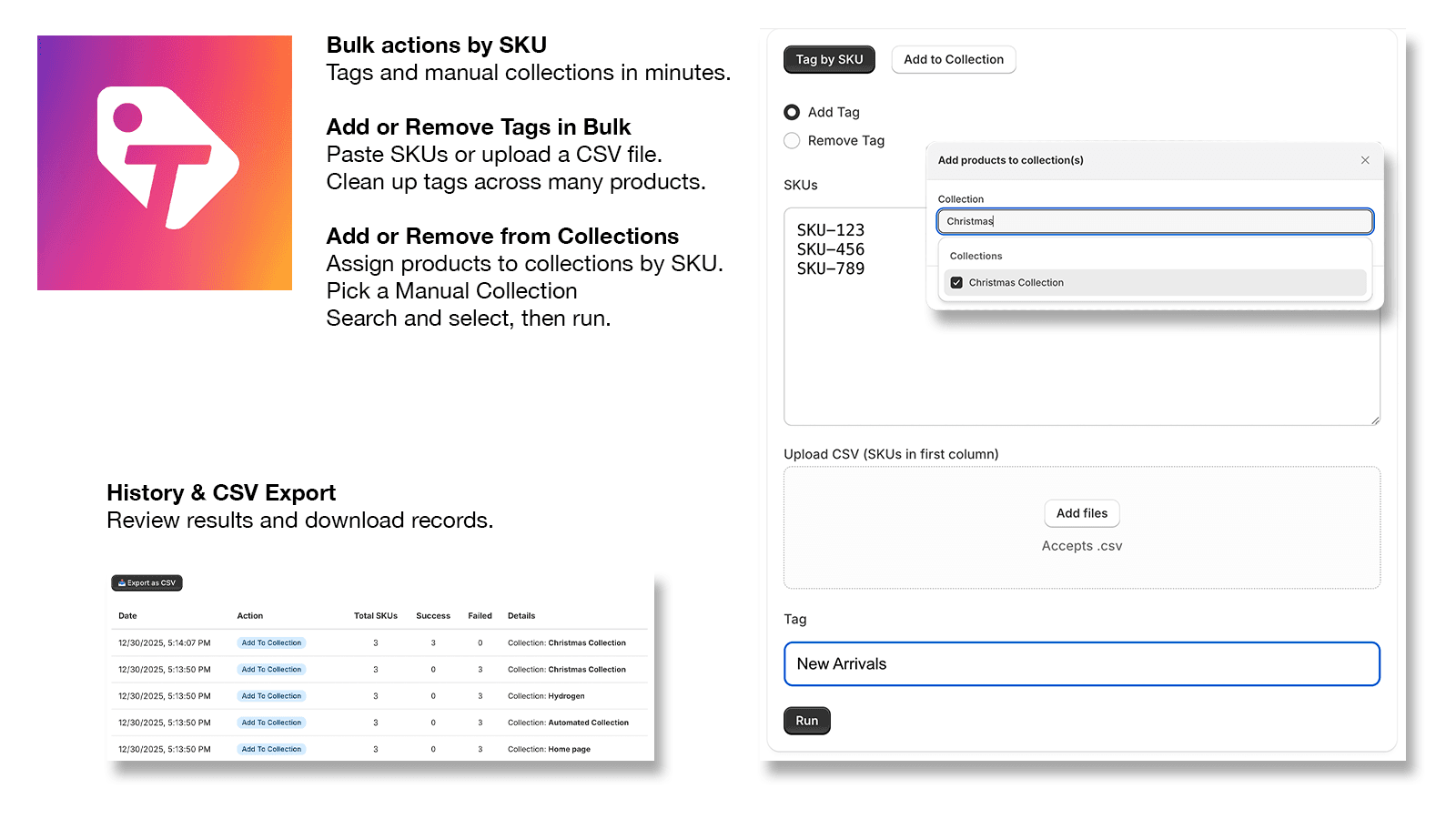Click Add To Collection badge in Hydrogen row

[271, 696]
